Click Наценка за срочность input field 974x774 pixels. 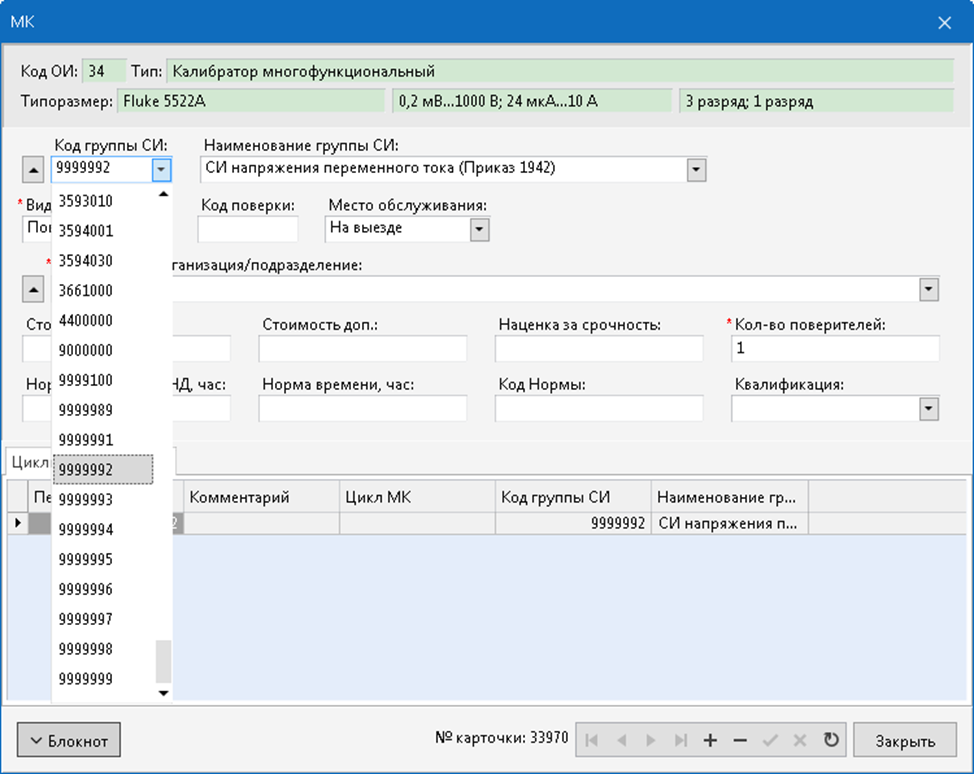pos(599,349)
